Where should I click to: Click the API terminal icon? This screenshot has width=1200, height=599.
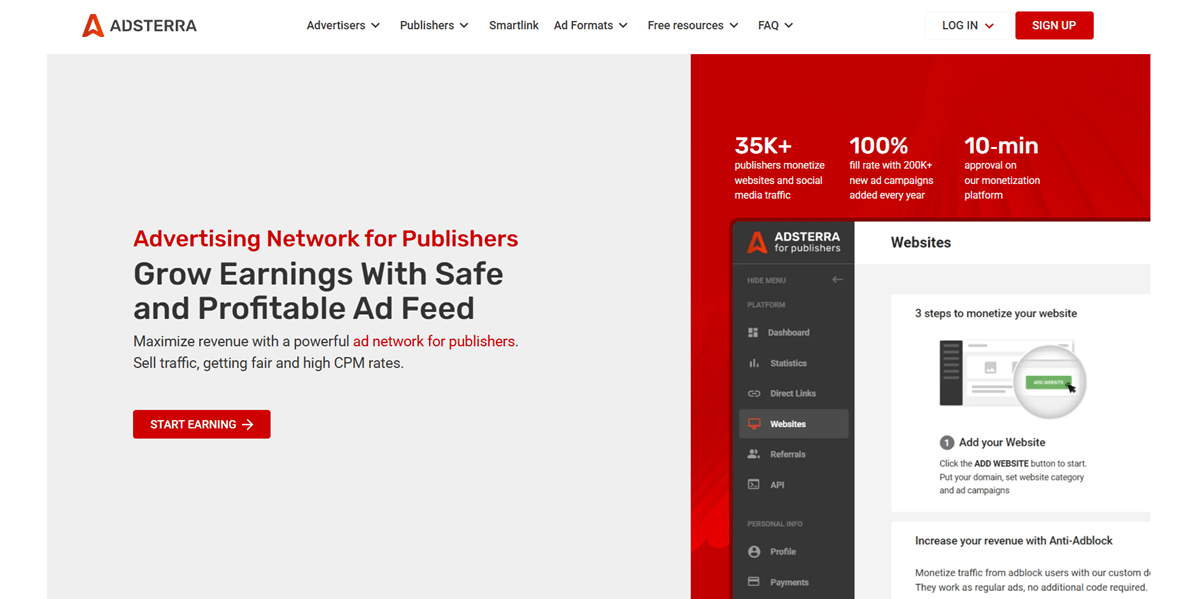[756, 484]
